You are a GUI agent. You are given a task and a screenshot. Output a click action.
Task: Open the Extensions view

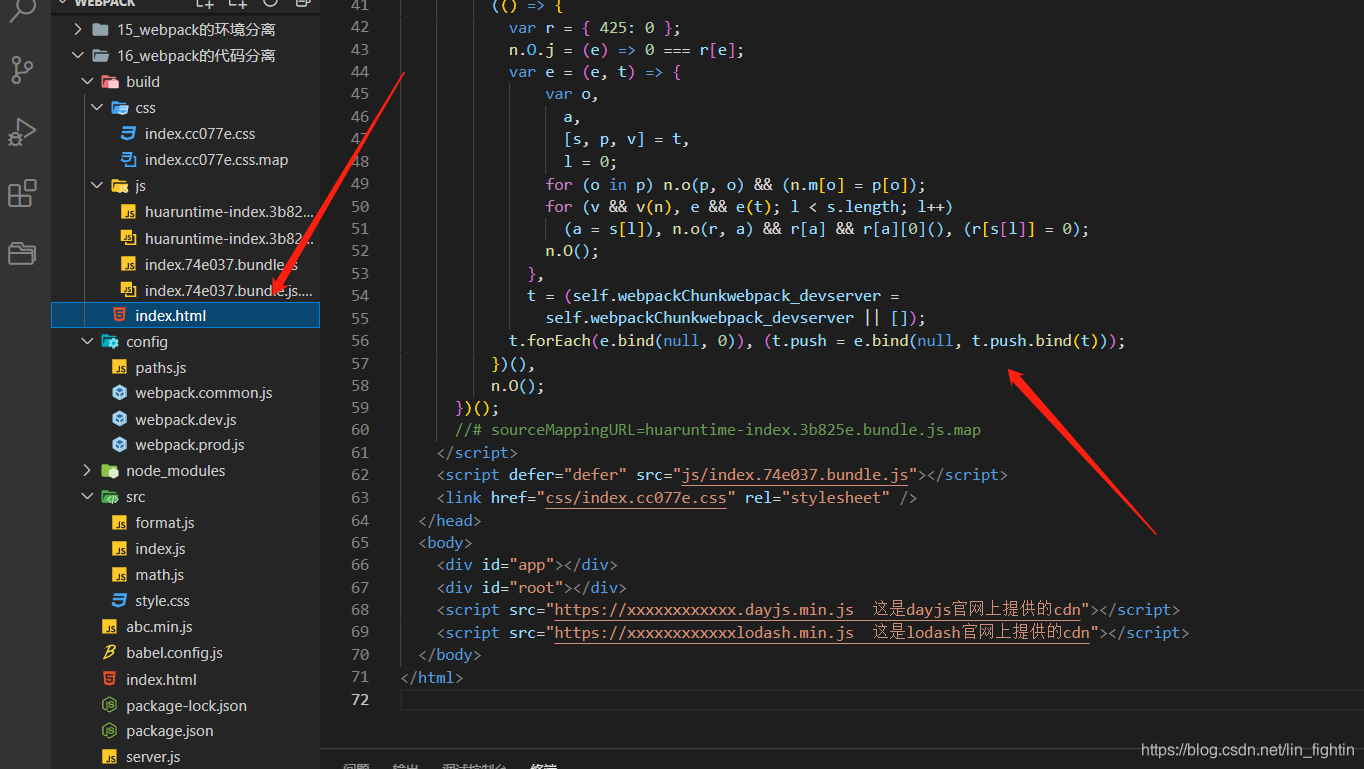pyautogui.click(x=22, y=193)
